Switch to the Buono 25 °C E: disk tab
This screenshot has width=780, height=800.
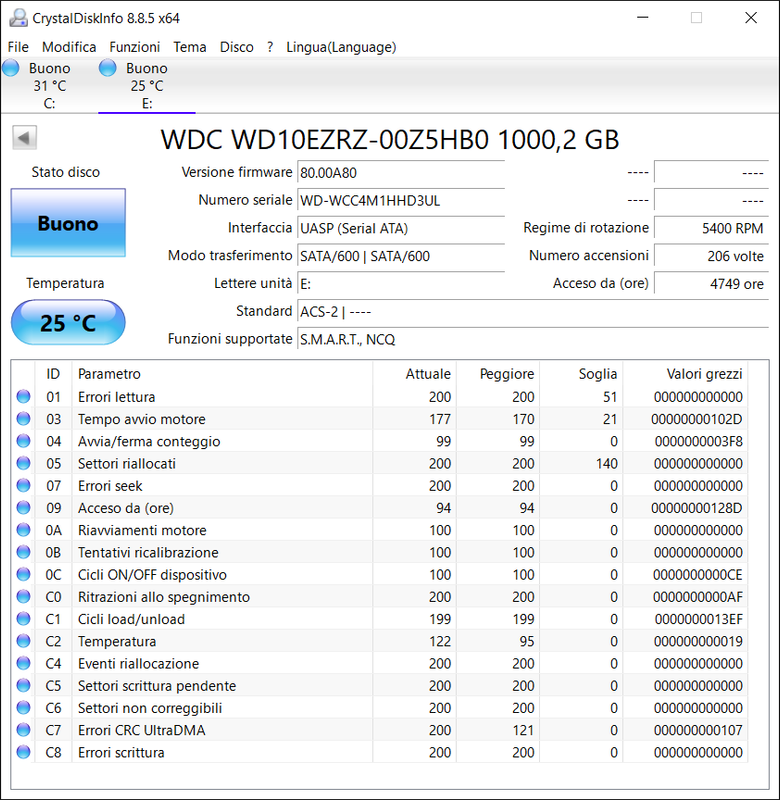tap(146, 86)
